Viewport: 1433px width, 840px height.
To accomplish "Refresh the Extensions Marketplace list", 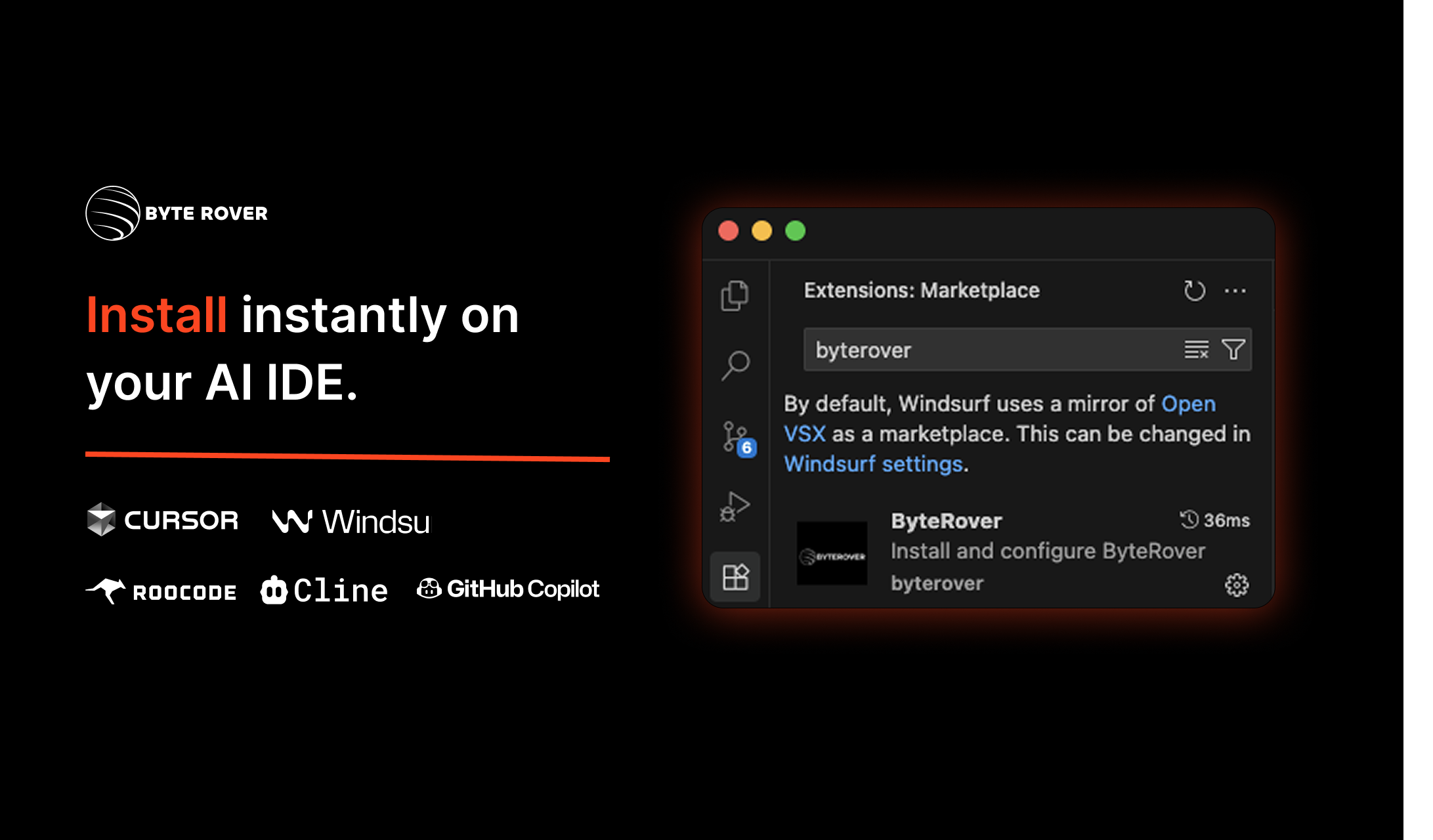I will [x=1194, y=291].
